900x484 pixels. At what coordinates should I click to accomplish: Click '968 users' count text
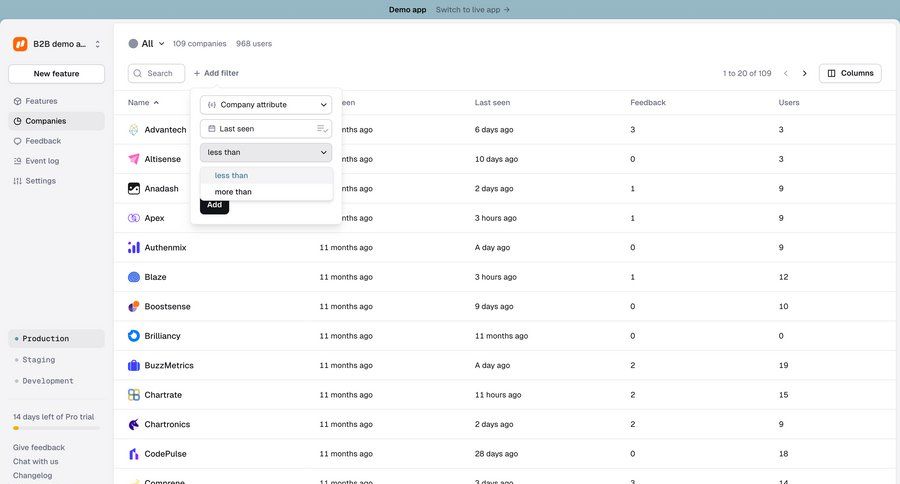(x=254, y=44)
